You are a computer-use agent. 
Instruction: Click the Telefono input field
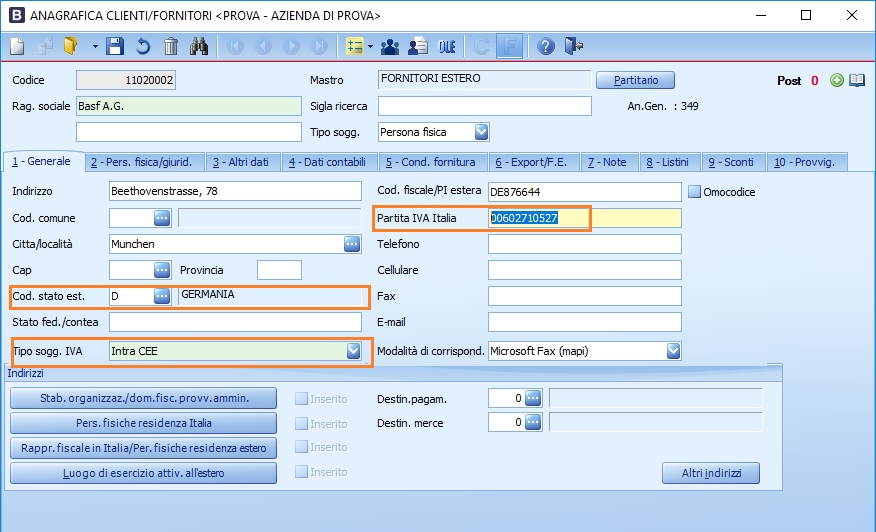point(585,244)
